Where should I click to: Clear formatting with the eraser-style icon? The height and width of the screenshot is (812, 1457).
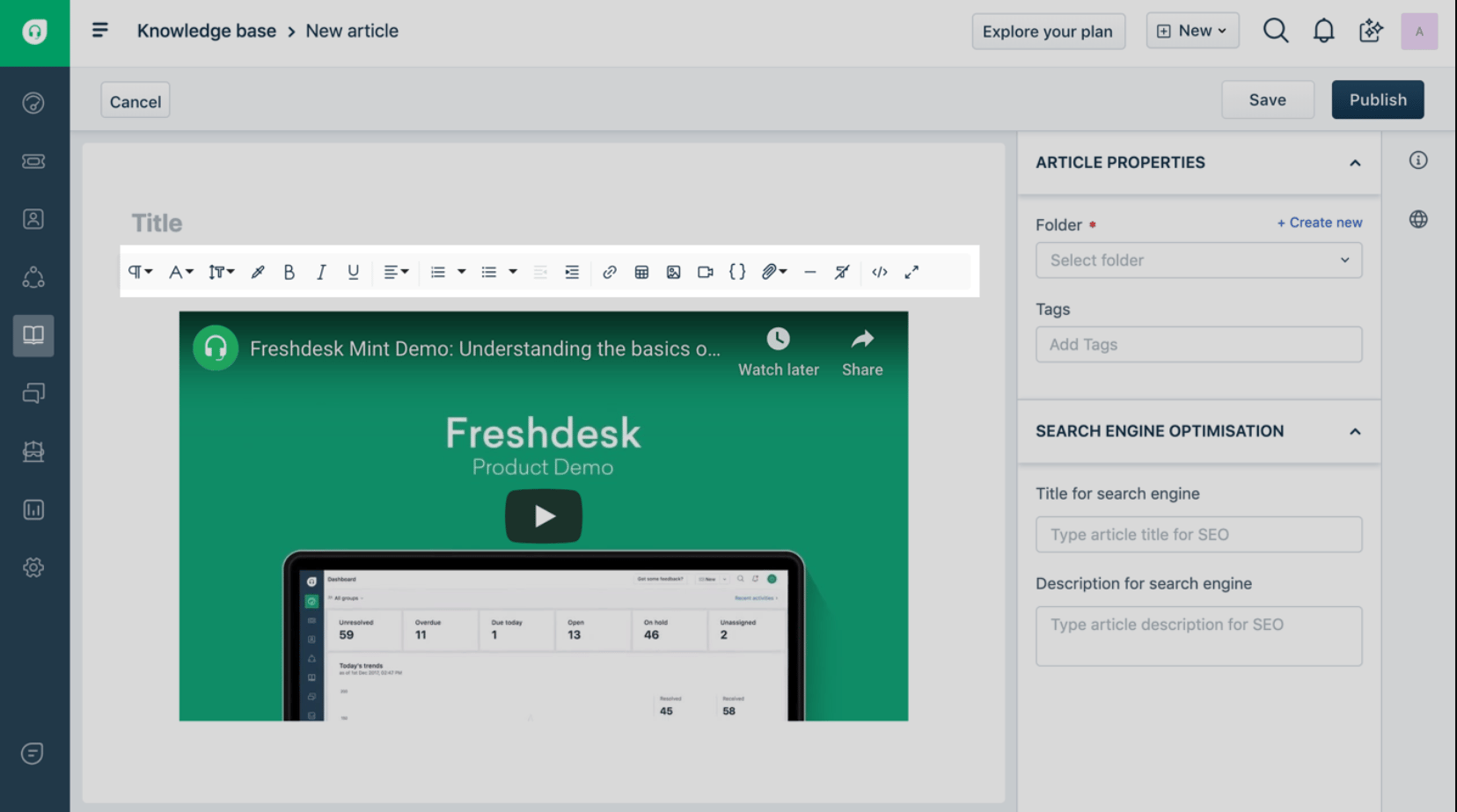click(x=841, y=272)
